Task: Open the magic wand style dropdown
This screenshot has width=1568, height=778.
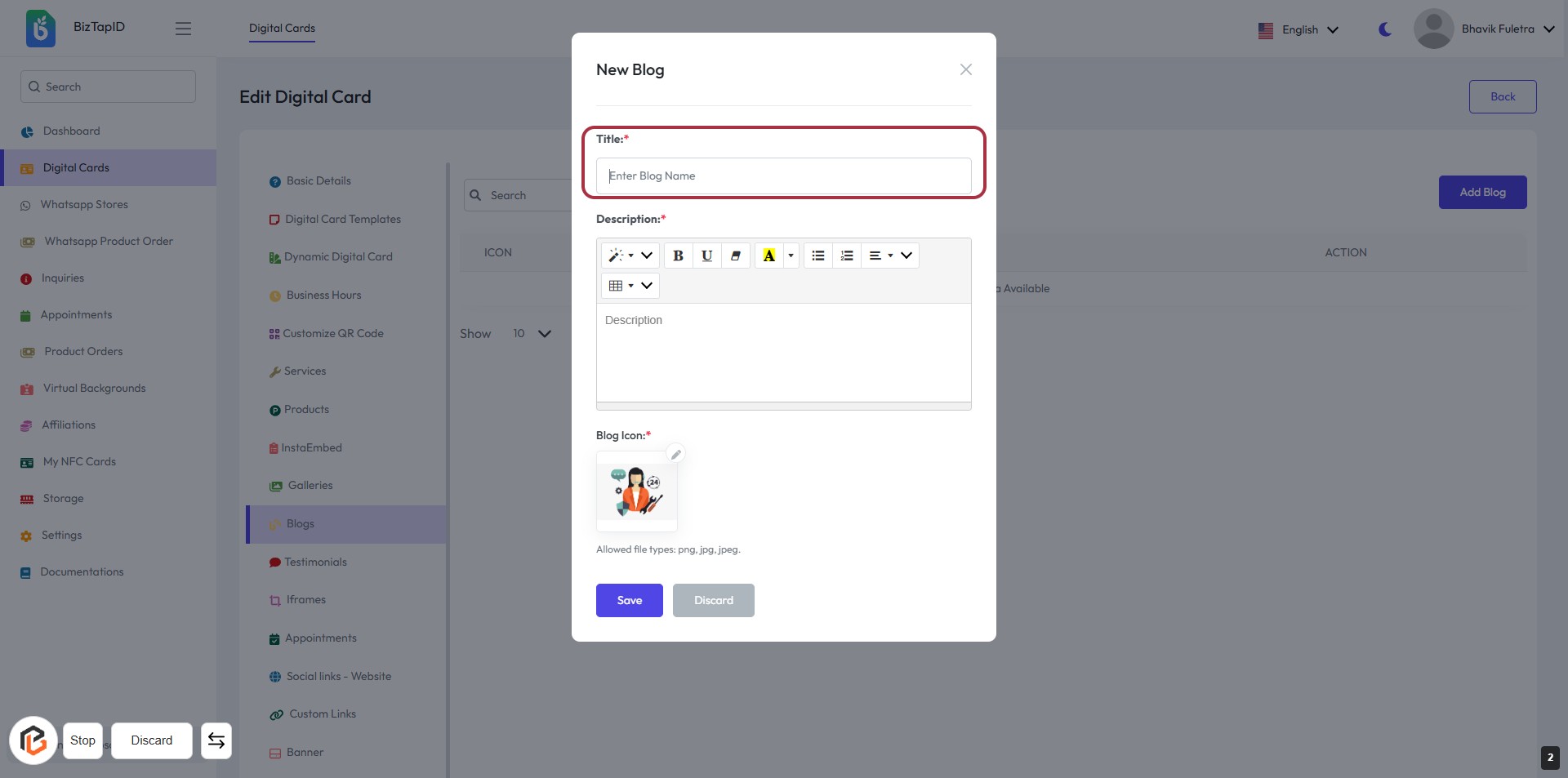Action: tap(630, 256)
